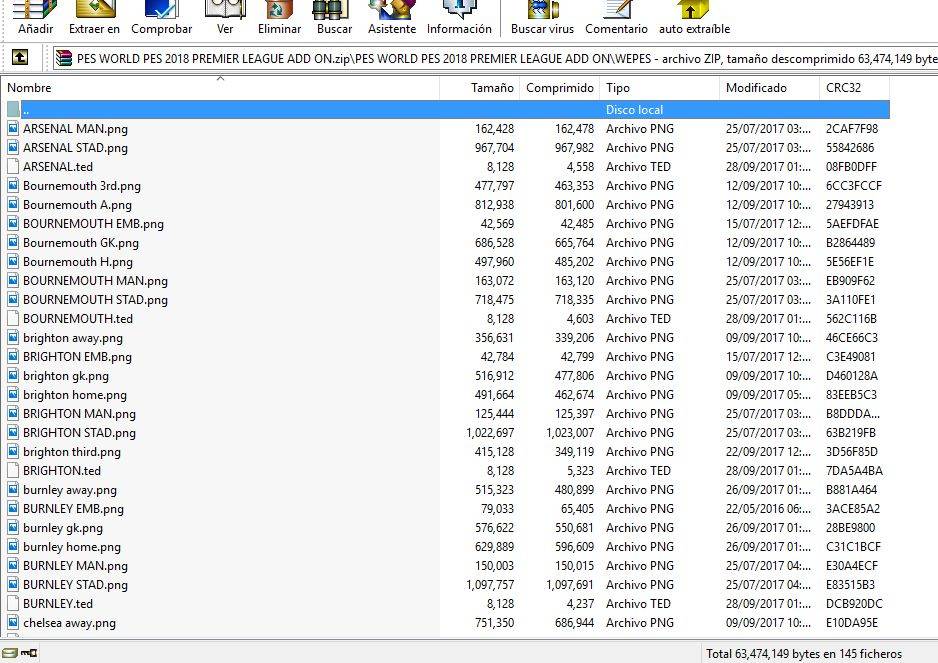Click compressed size 4,558 of ARSENAL.ted
This screenshot has width=938, height=663.
(580, 167)
